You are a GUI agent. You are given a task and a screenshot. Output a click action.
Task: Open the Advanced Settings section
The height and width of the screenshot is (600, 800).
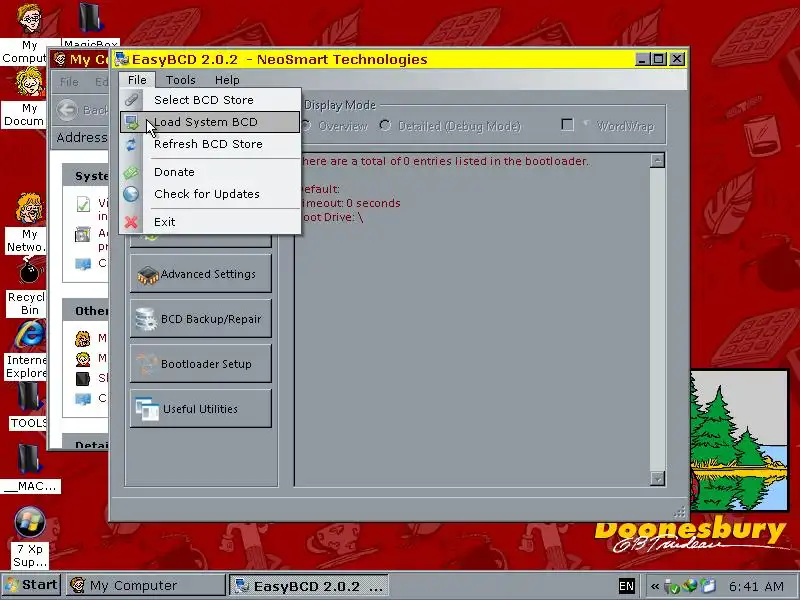[201, 274]
